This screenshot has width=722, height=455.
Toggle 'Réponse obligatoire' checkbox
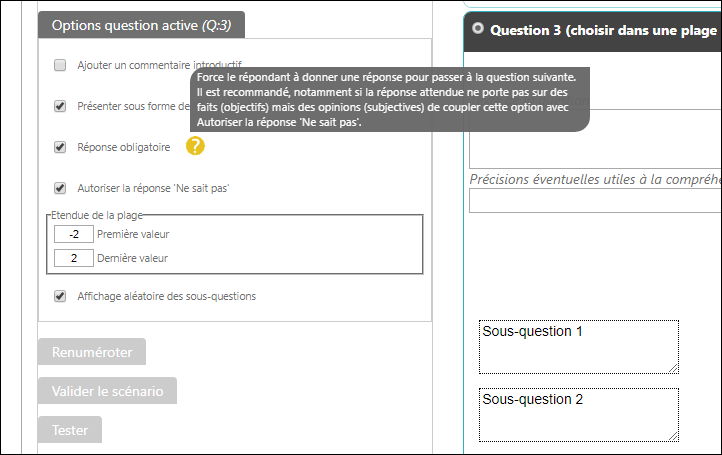[60, 147]
